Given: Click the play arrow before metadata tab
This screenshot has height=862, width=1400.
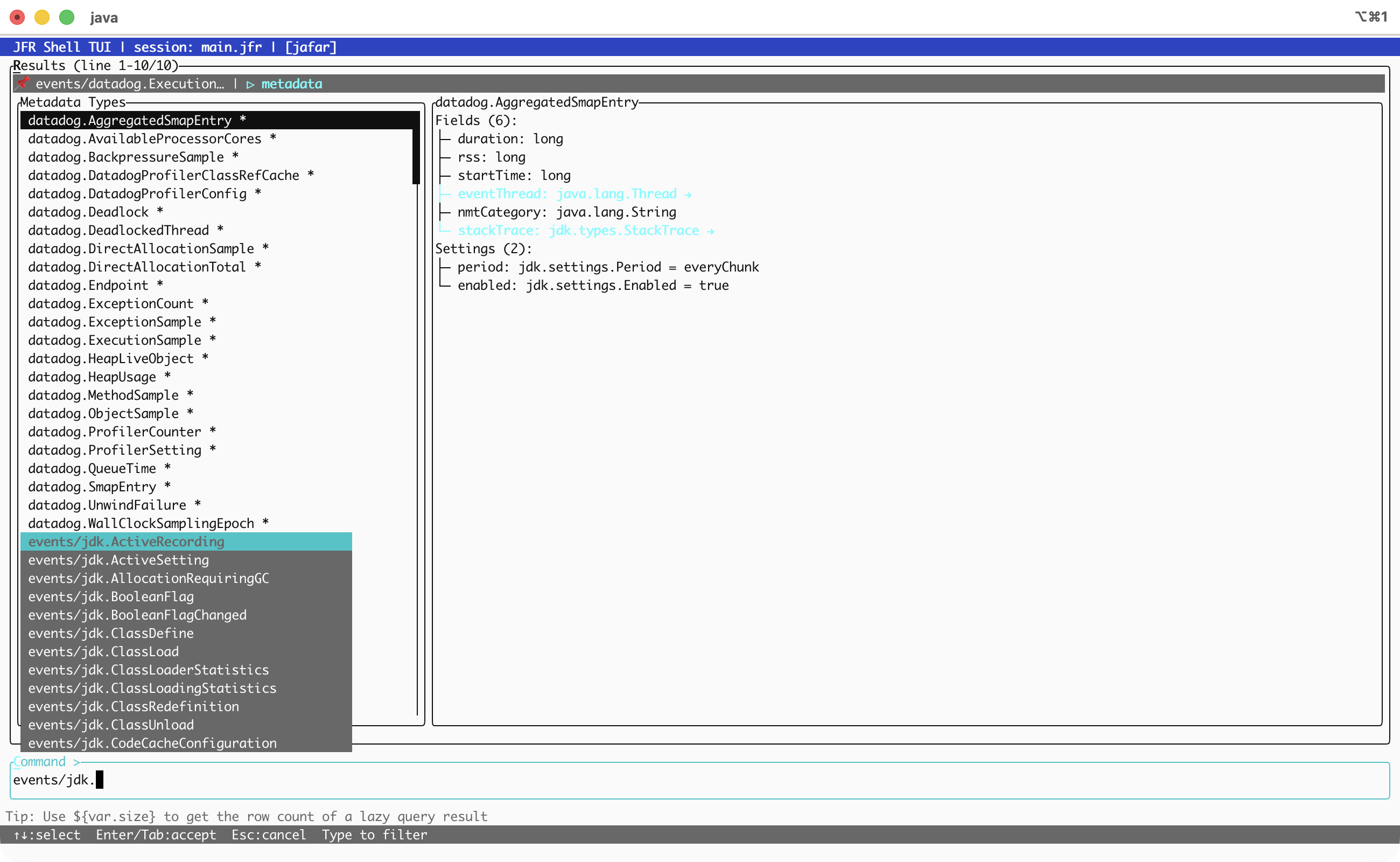Looking at the screenshot, I should click(250, 85).
